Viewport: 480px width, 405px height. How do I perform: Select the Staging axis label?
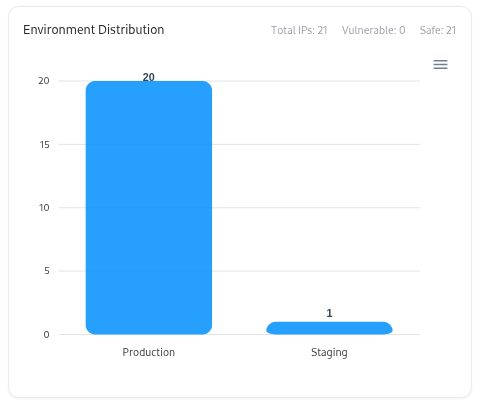tap(329, 353)
